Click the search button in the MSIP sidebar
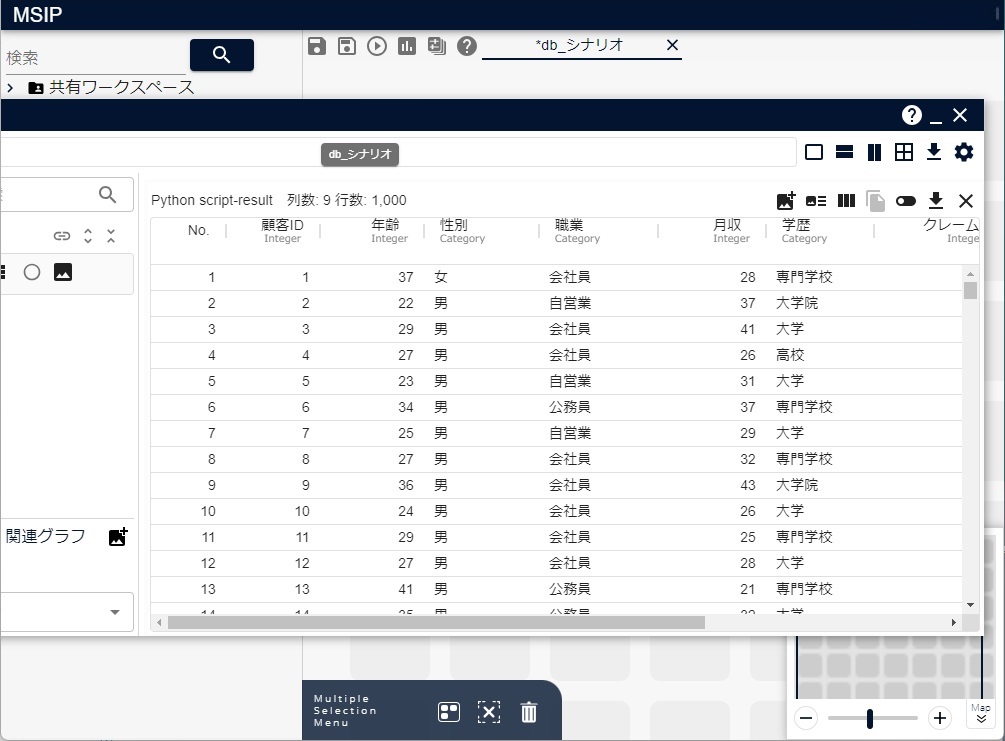Screen dimensions: 1005x741 click(221, 55)
